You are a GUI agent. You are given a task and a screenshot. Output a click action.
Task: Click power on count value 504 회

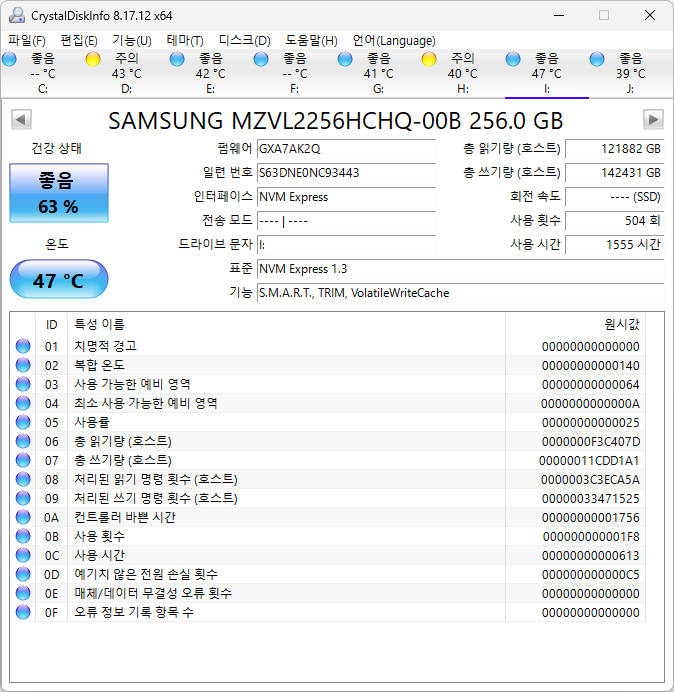point(614,221)
